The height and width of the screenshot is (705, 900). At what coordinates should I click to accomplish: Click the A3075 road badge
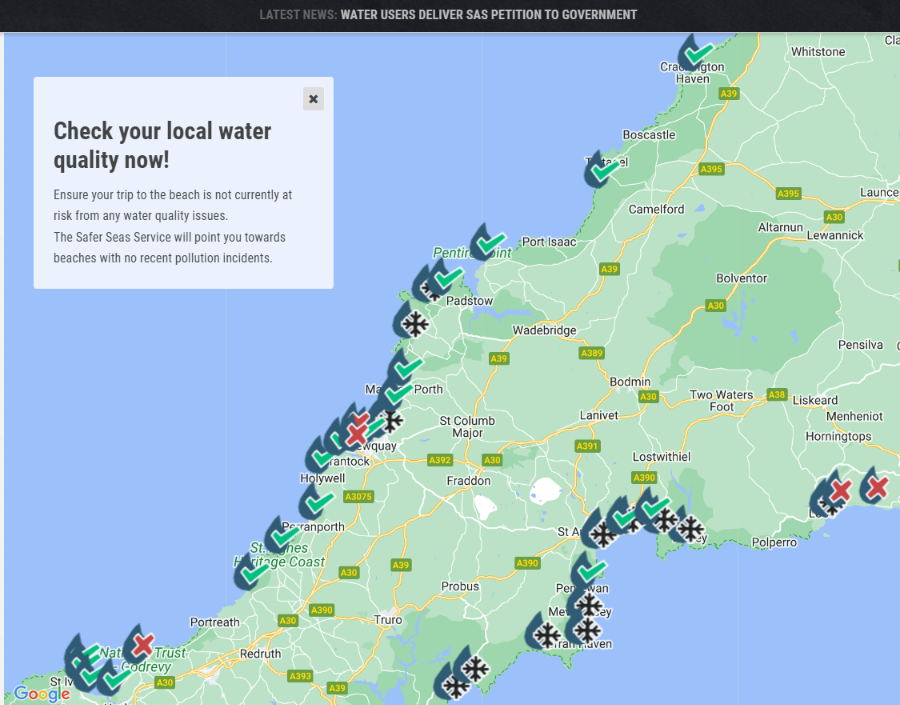tap(358, 497)
